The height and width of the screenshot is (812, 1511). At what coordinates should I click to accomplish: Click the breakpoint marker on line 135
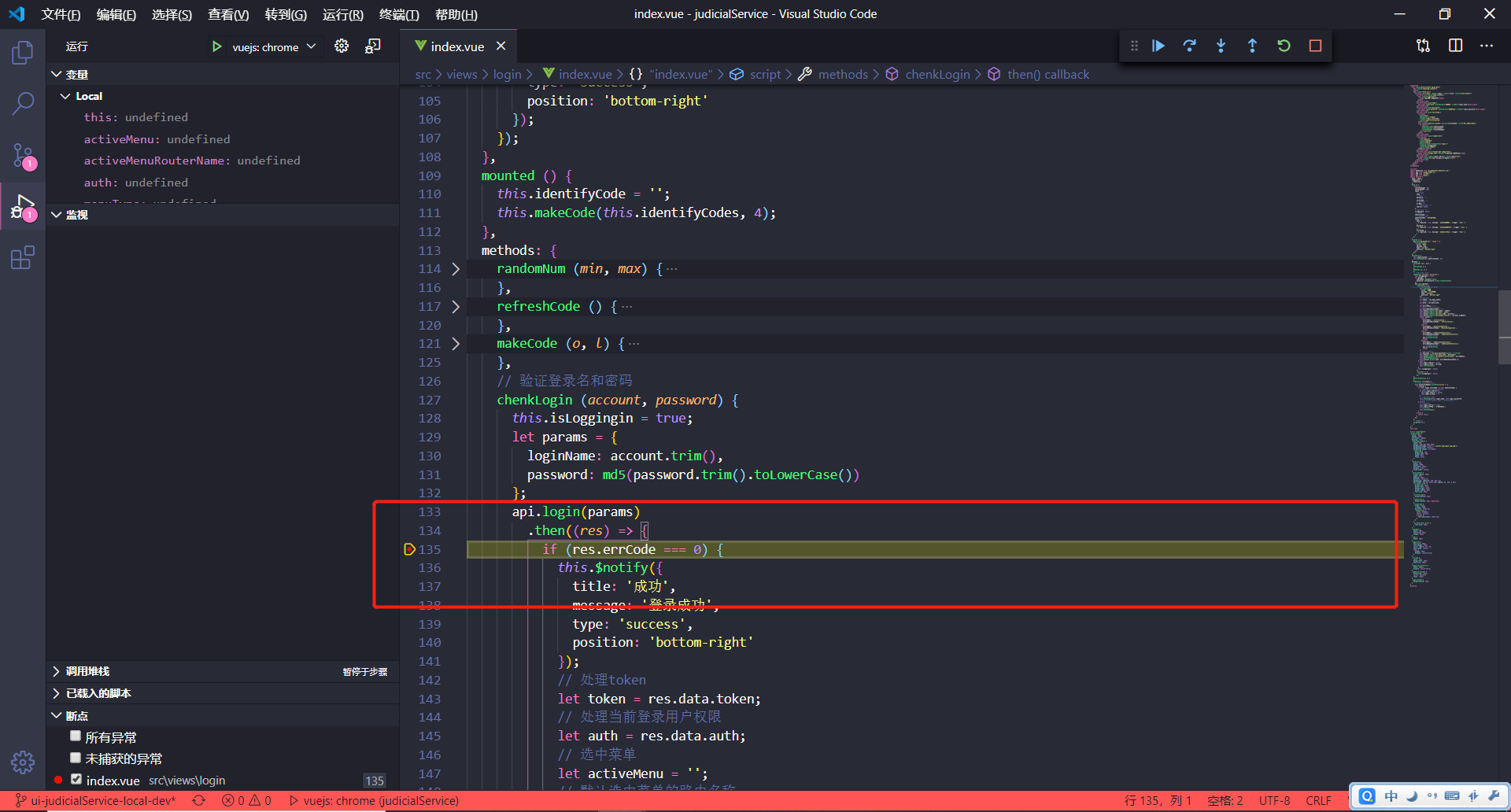pos(409,549)
